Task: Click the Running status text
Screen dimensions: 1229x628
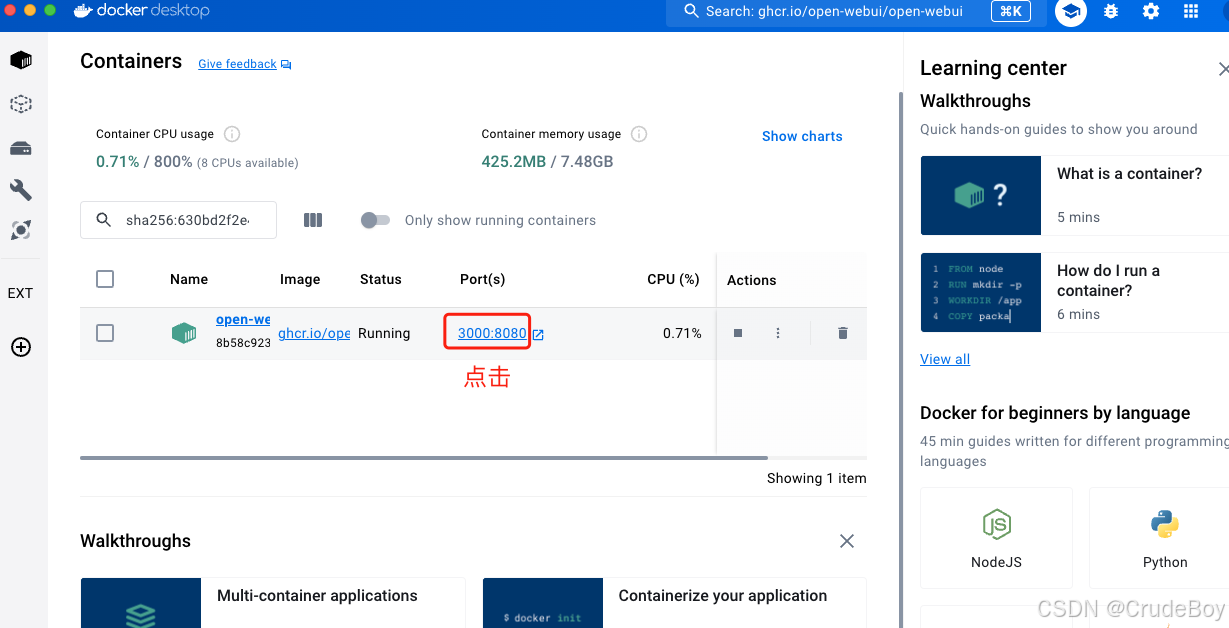Action: tap(384, 333)
